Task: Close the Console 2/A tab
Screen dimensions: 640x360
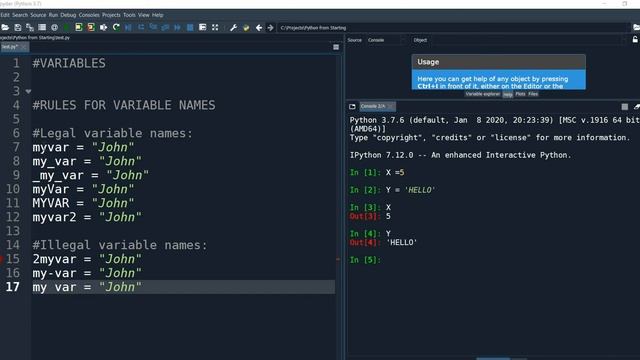Action: pyautogui.click(x=391, y=106)
